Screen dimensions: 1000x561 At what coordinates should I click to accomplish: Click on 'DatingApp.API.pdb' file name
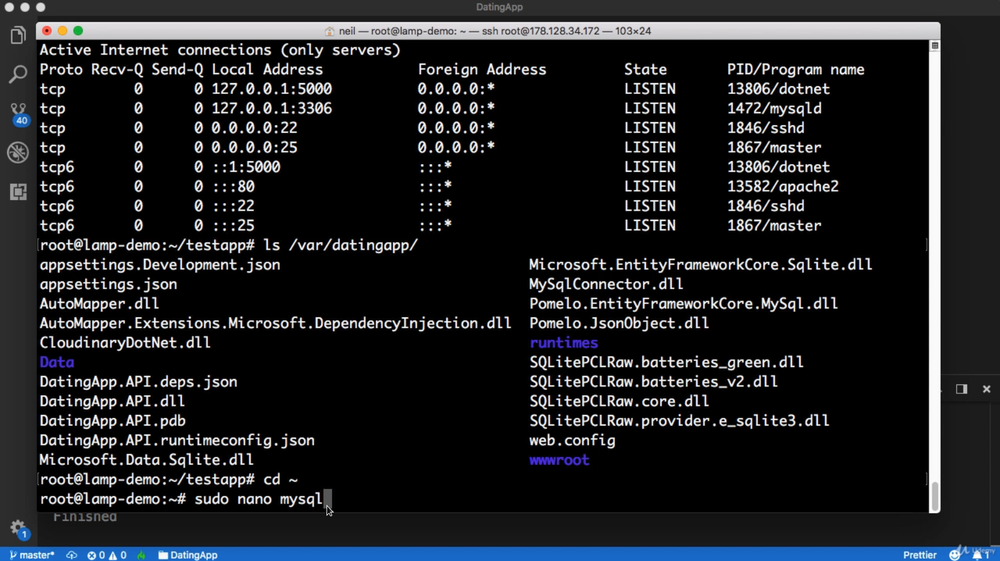112,421
